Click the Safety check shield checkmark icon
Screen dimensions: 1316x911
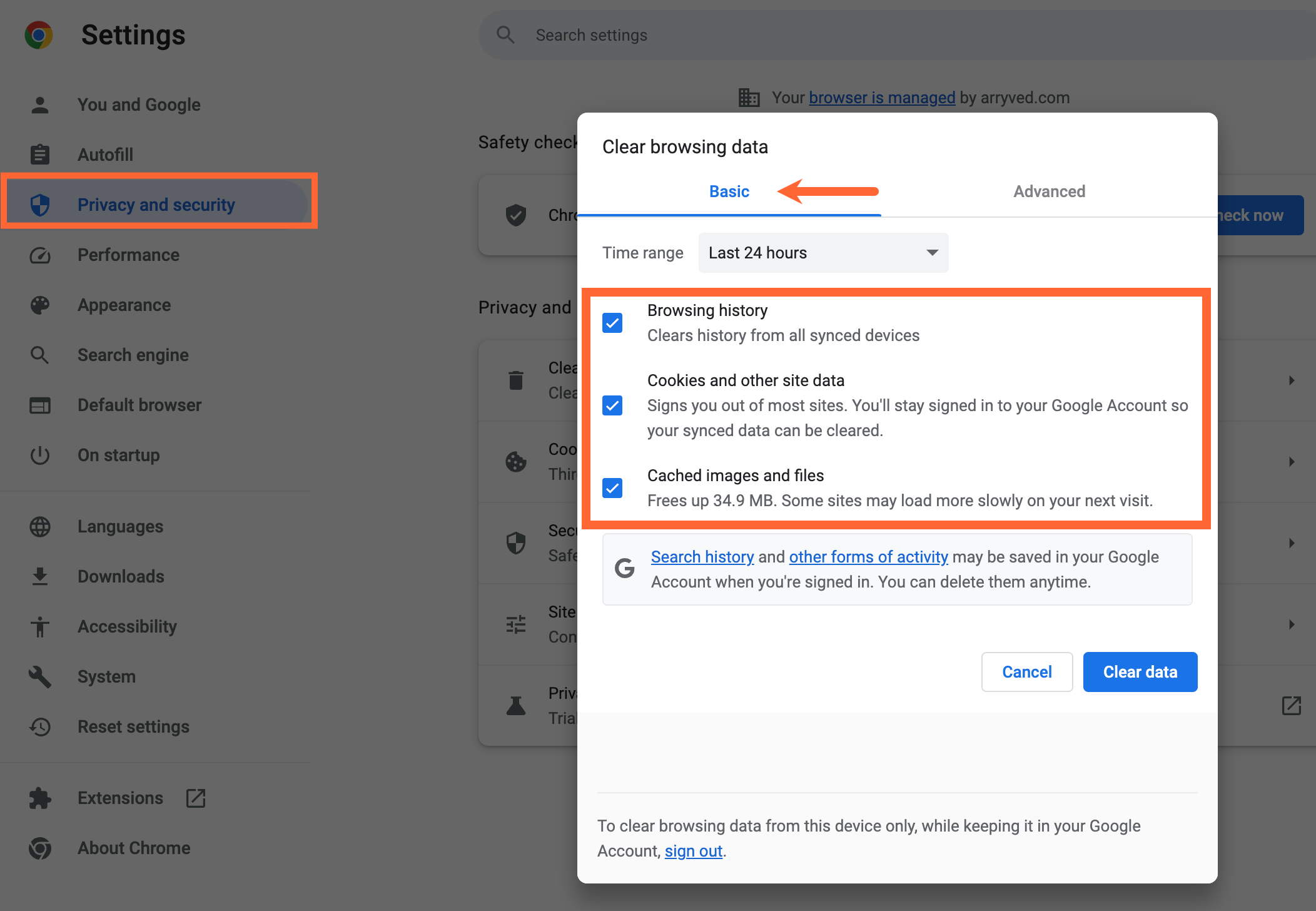tap(516, 215)
